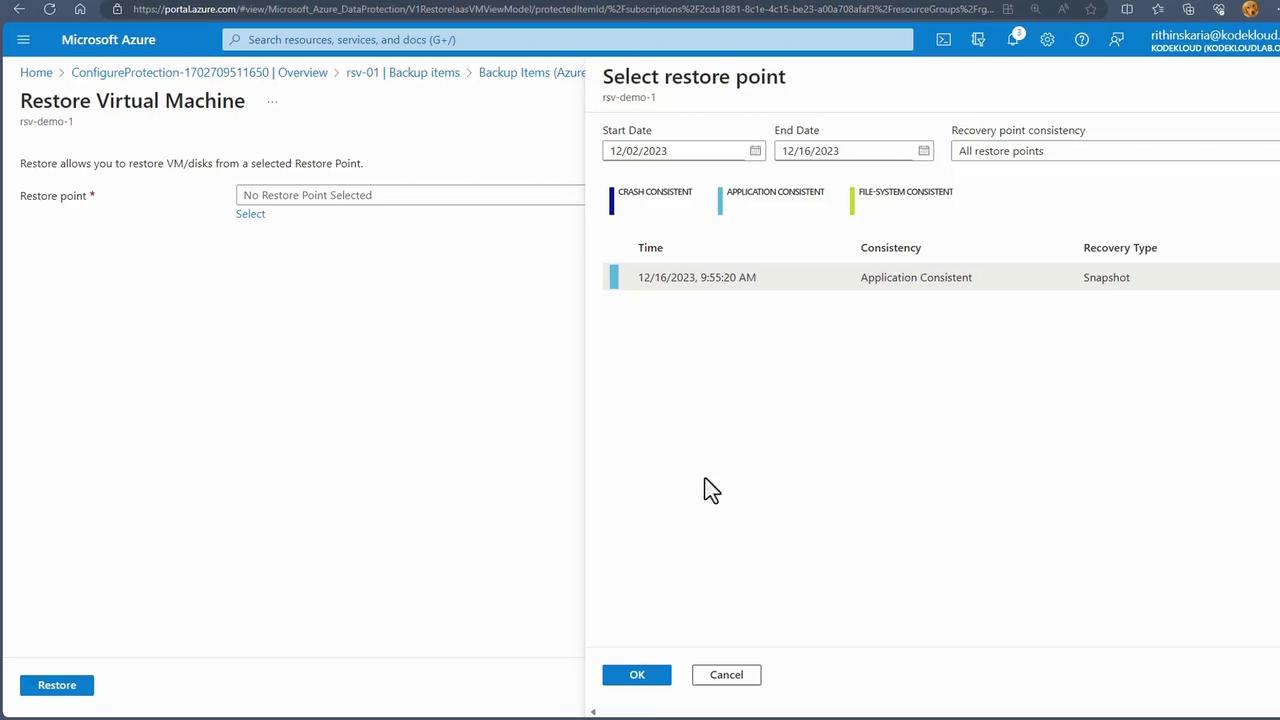The width and height of the screenshot is (1280, 720).
Task: Open the Directories and subscriptions filter icon
Action: point(978,40)
